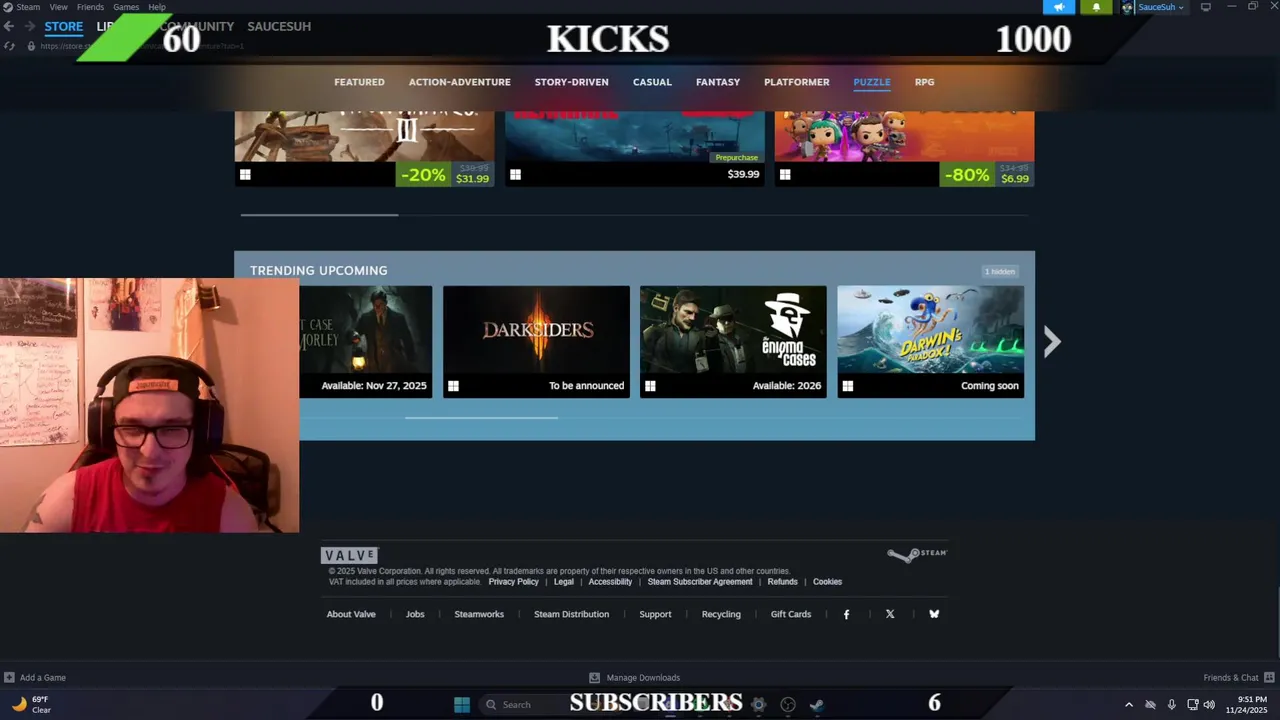Viewport: 1280px width, 720px height.
Task: Click the 1 hidden label
Action: tap(1000, 272)
